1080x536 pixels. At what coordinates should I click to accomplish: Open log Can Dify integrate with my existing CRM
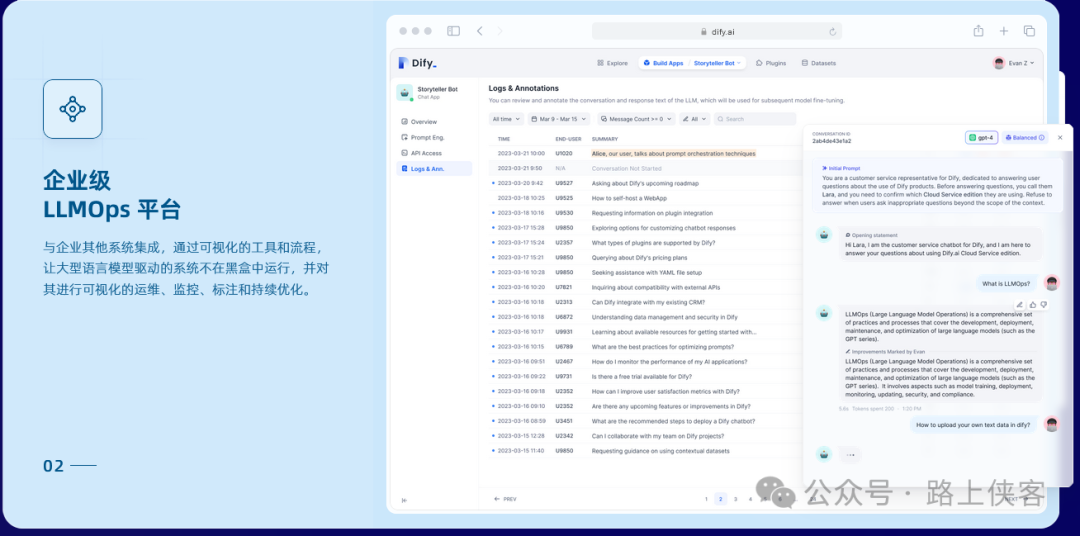[x=645, y=302]
